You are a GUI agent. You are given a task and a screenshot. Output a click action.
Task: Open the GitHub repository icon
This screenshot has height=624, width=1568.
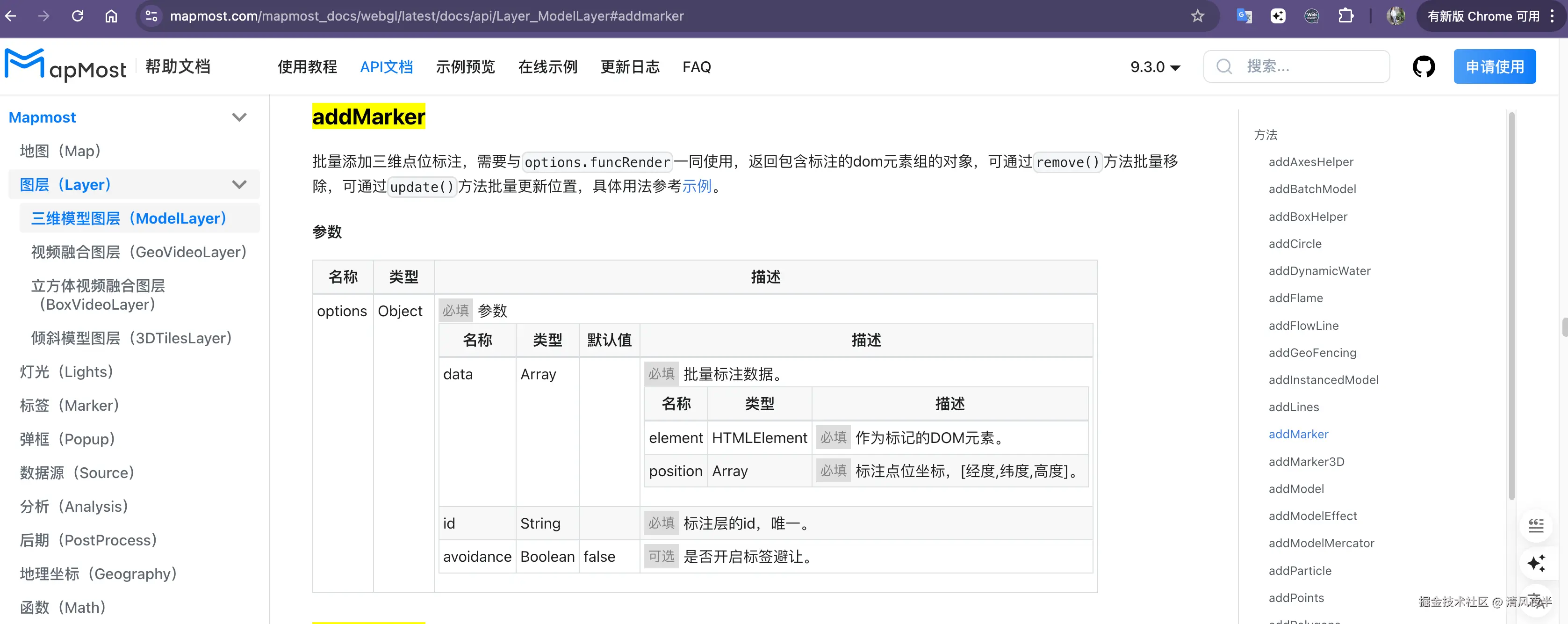(x=1423, y=66)
